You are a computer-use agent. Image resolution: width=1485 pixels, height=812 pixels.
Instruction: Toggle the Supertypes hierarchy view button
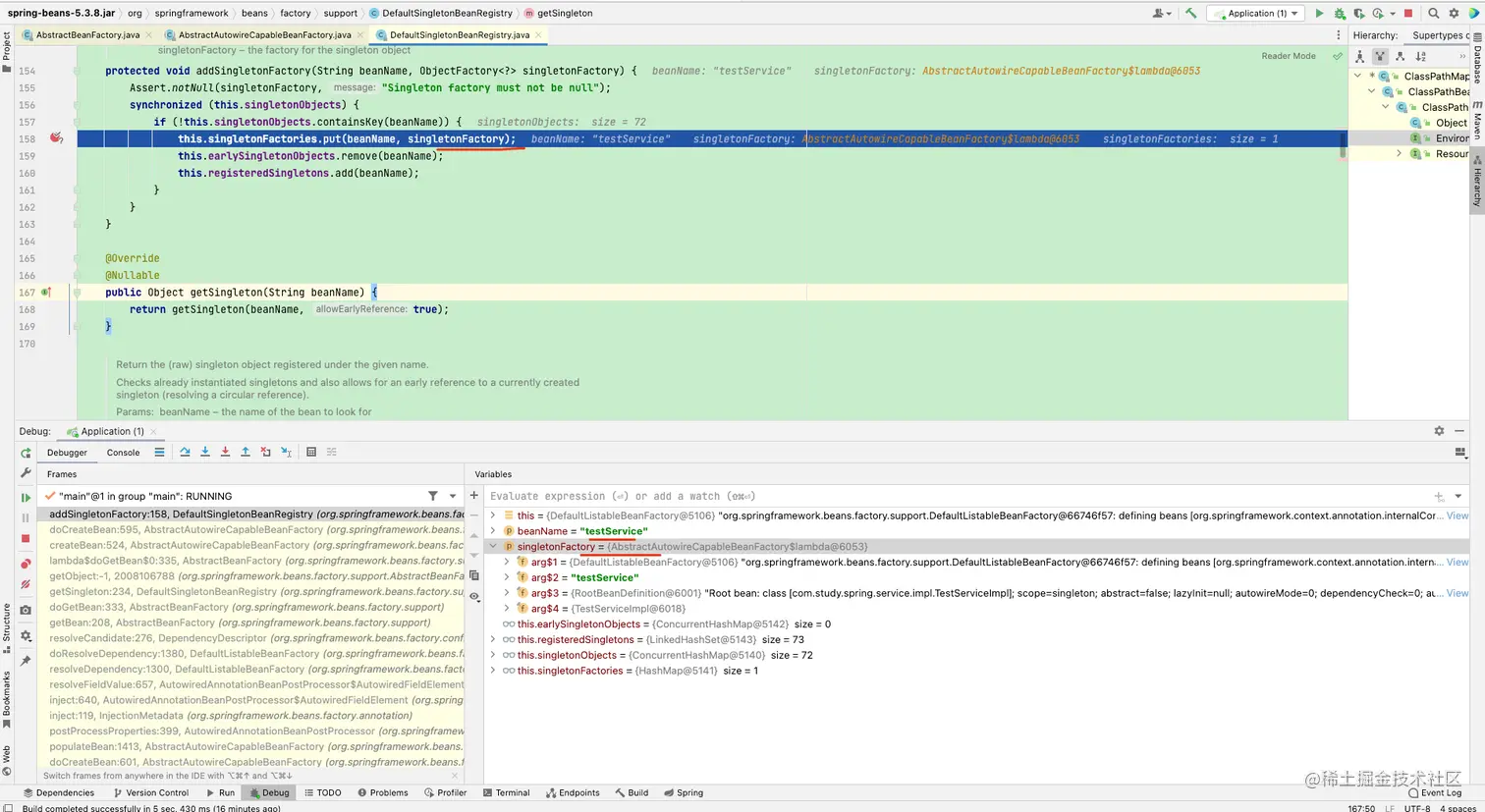tap(1380, 57)
